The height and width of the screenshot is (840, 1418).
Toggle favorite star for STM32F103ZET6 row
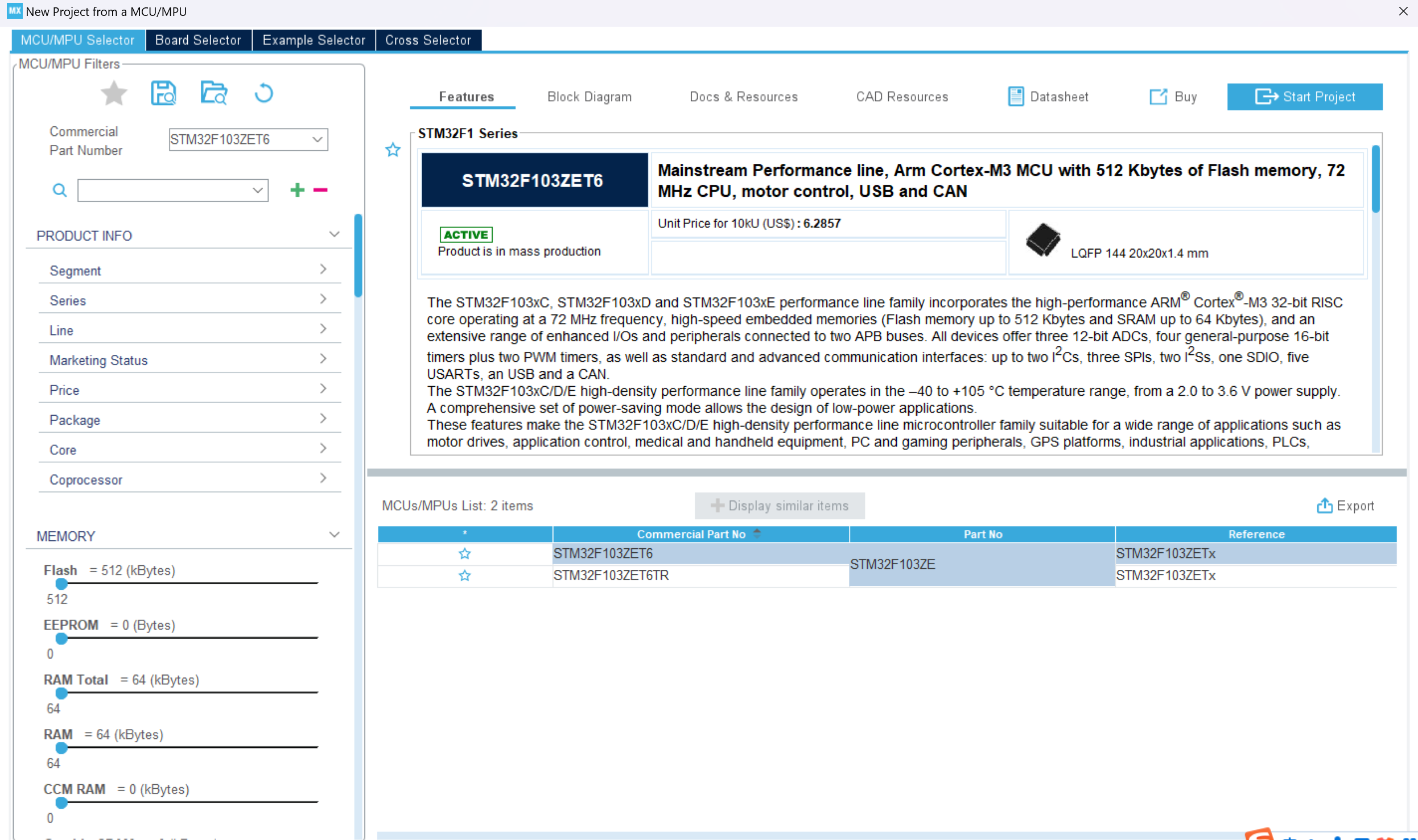tap(464, 553)
